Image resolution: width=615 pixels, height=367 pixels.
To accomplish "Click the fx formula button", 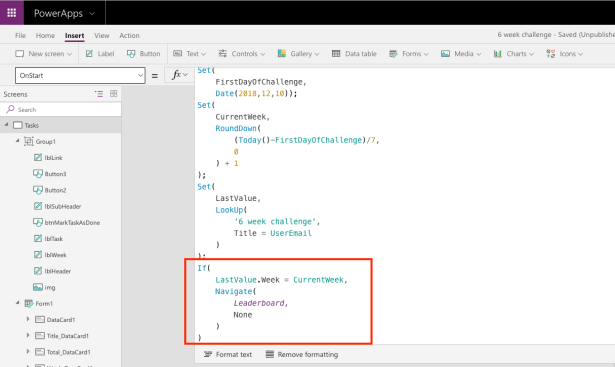I will tap(180, 75).
